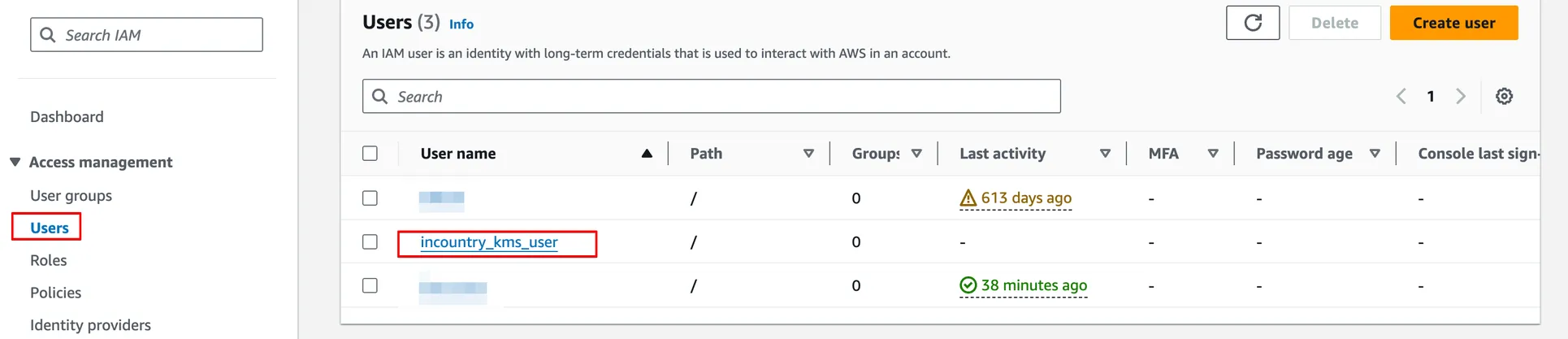Open the incountry_kms_user link
Screen dimensions: 1568x339
(x=489, y=242)
